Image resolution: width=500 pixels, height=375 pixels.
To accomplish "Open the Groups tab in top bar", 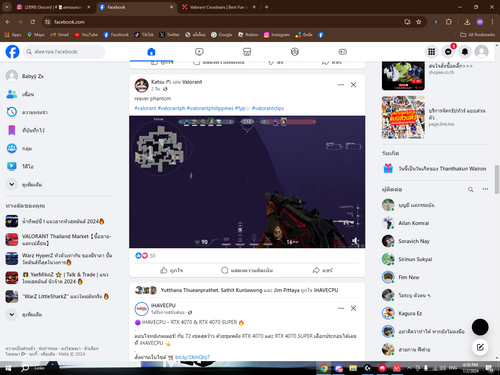I will coord(295,52).
